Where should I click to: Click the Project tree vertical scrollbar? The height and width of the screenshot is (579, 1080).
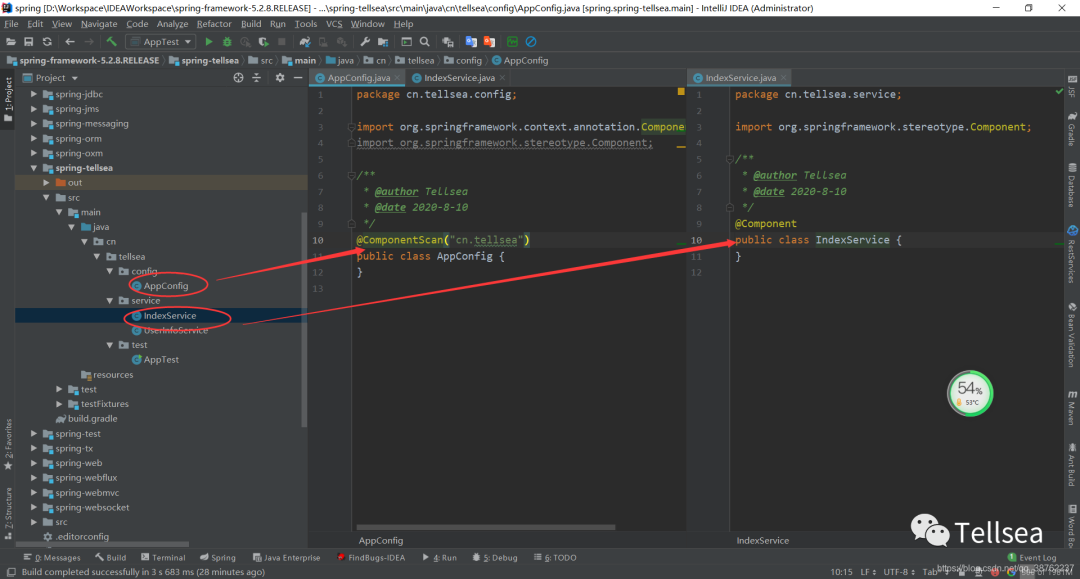(304, 320)
